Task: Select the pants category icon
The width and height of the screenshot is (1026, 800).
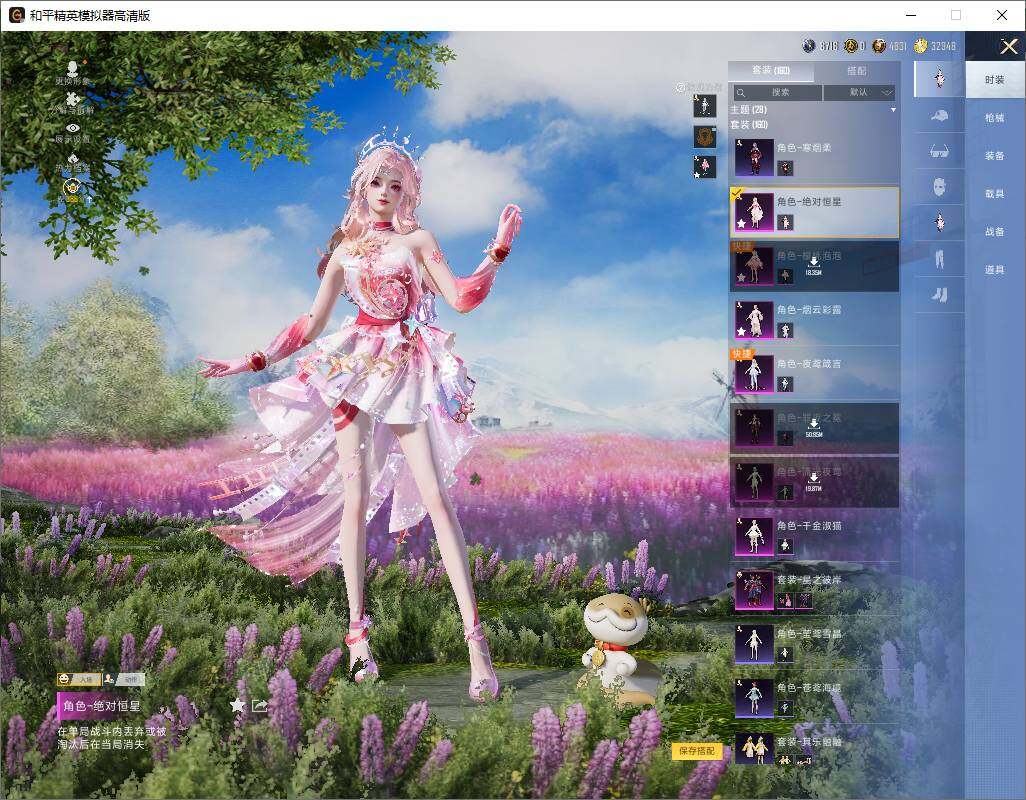Action: [939, 259]
